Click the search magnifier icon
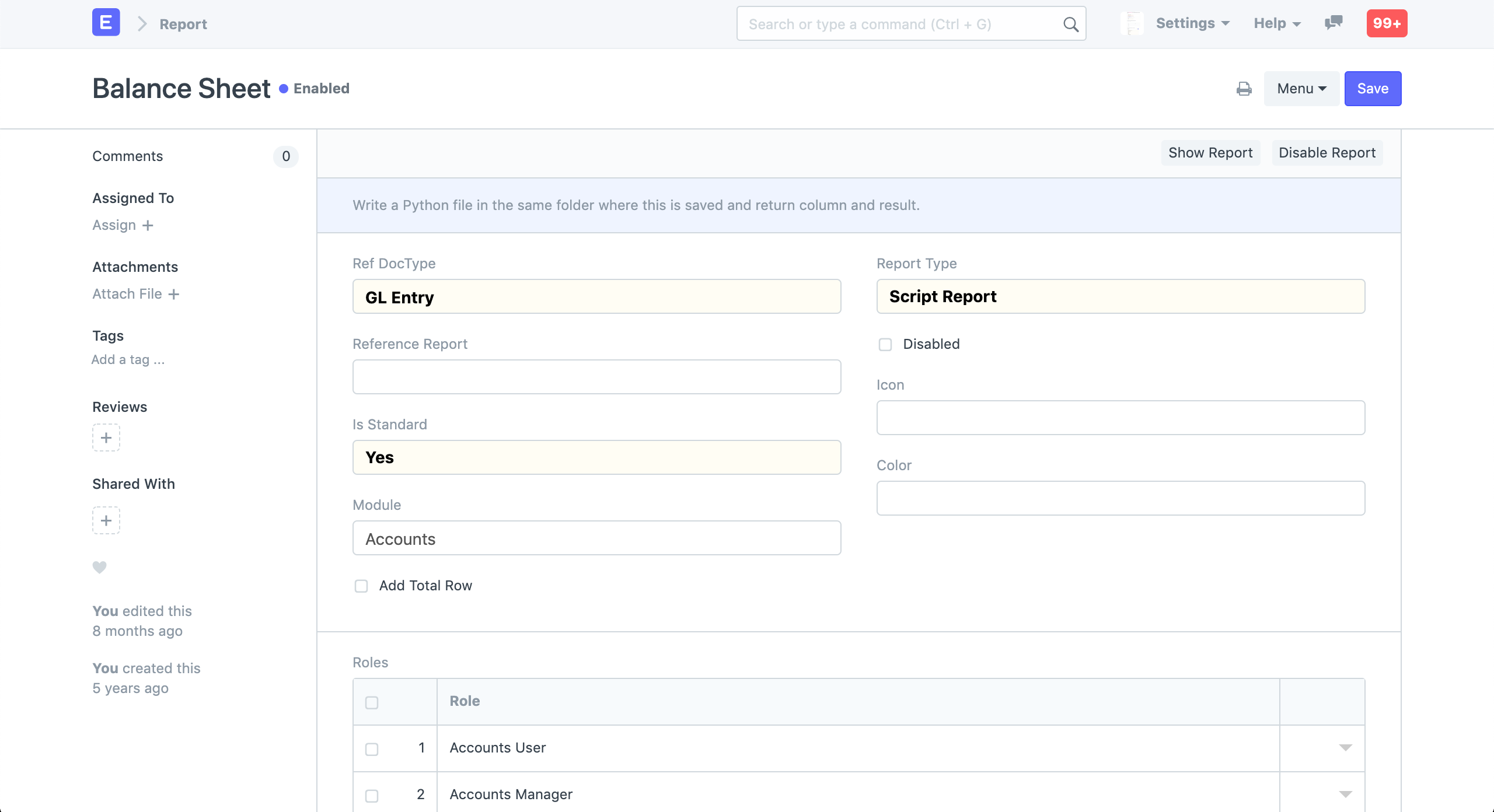 tap(1070, 24)
